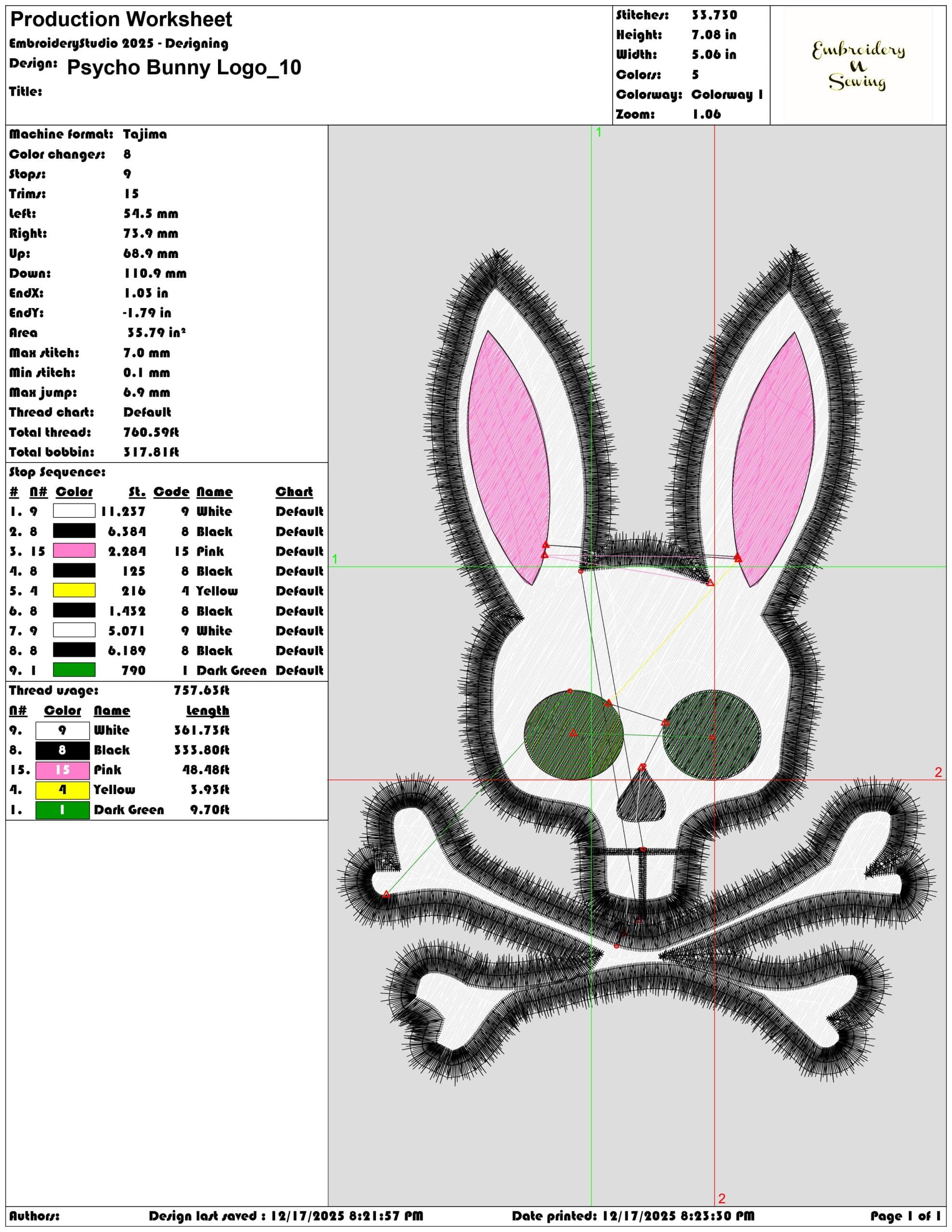Click the 'Length' column header
The image size is (952, 1232).
[207, 711]
